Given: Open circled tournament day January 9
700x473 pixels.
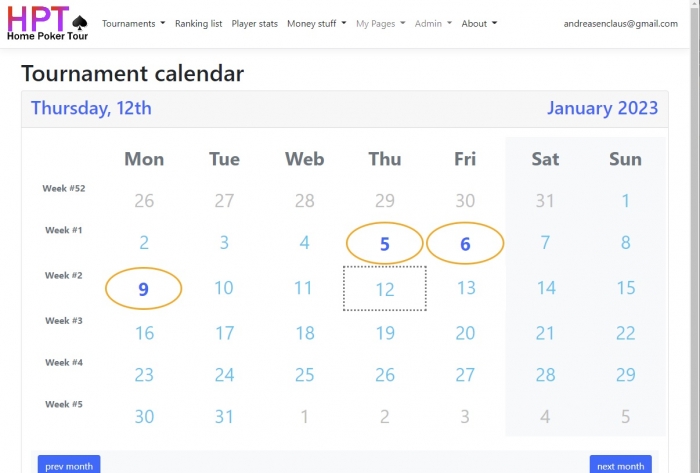Looking at the screenshot, I should [143, 289].
